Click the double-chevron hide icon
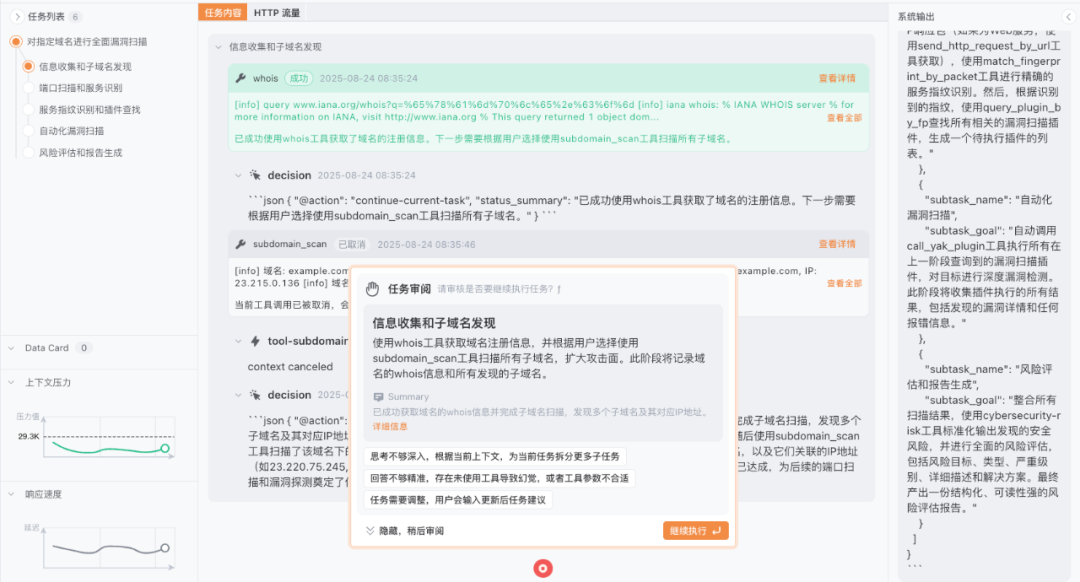The width and height of the screenshot is (1080, 582). [x=370, y=530]
